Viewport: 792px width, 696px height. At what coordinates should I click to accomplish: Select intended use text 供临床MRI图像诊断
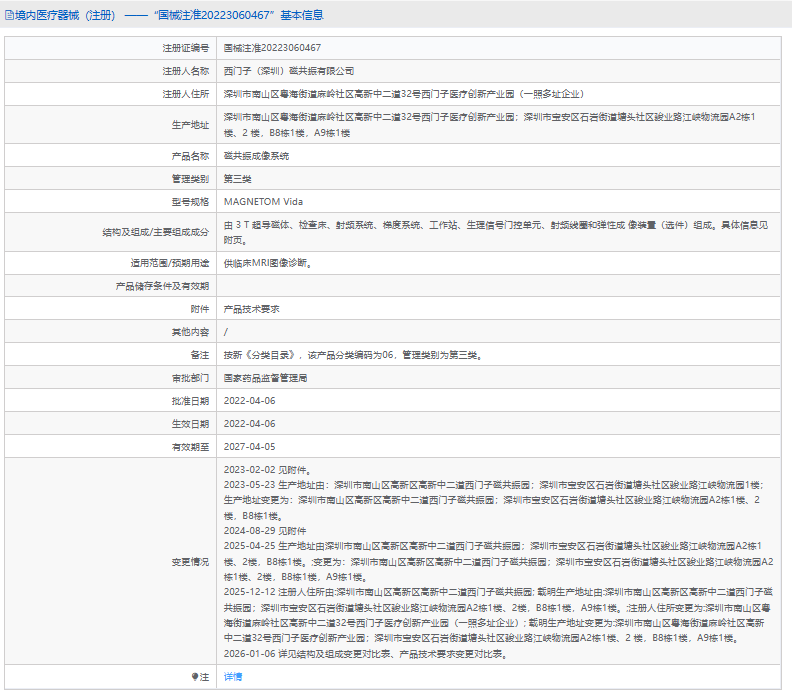[268, 263]
